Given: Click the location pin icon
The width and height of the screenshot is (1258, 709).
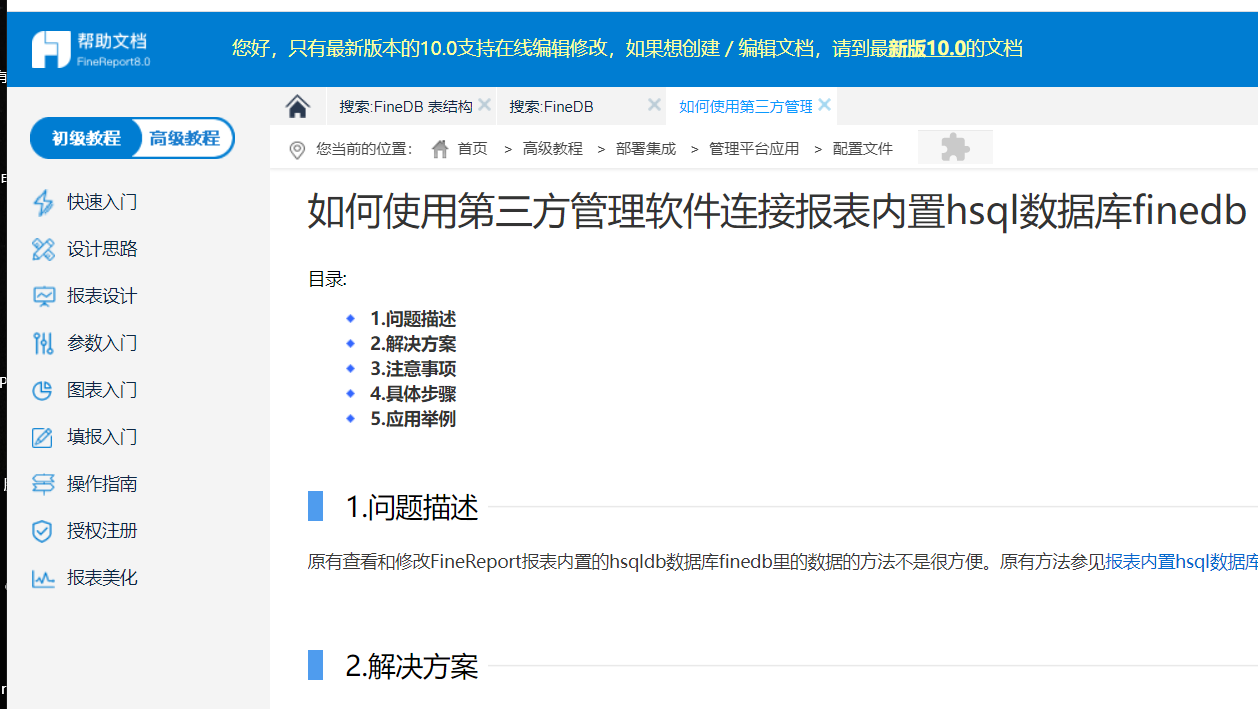Looking at the screenshot, I should [x=297, y=150].
